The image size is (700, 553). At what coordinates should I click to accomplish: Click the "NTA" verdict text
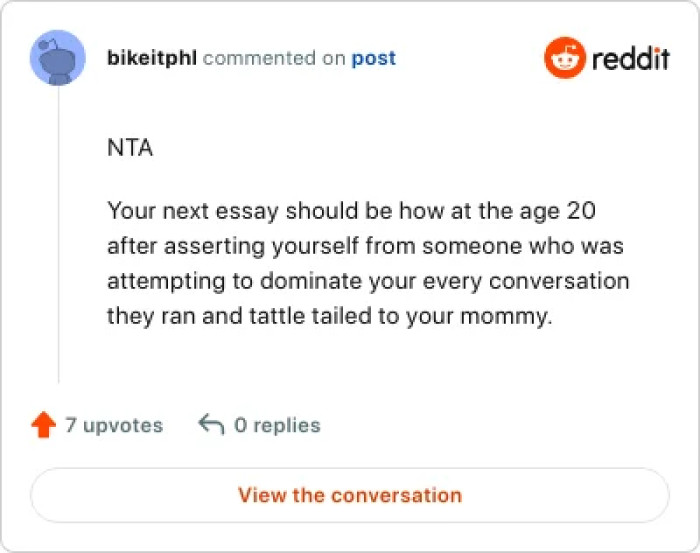tap(130, 148)
